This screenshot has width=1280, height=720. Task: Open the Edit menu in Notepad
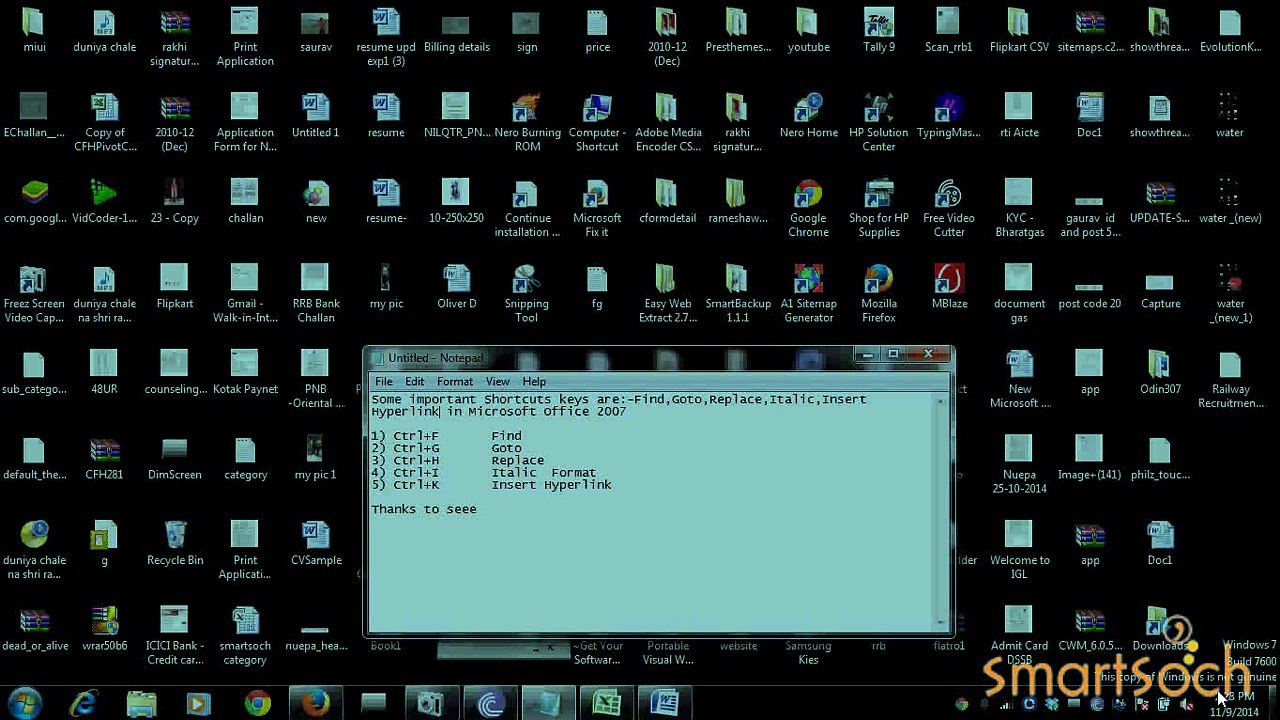[x=414, y=381]
